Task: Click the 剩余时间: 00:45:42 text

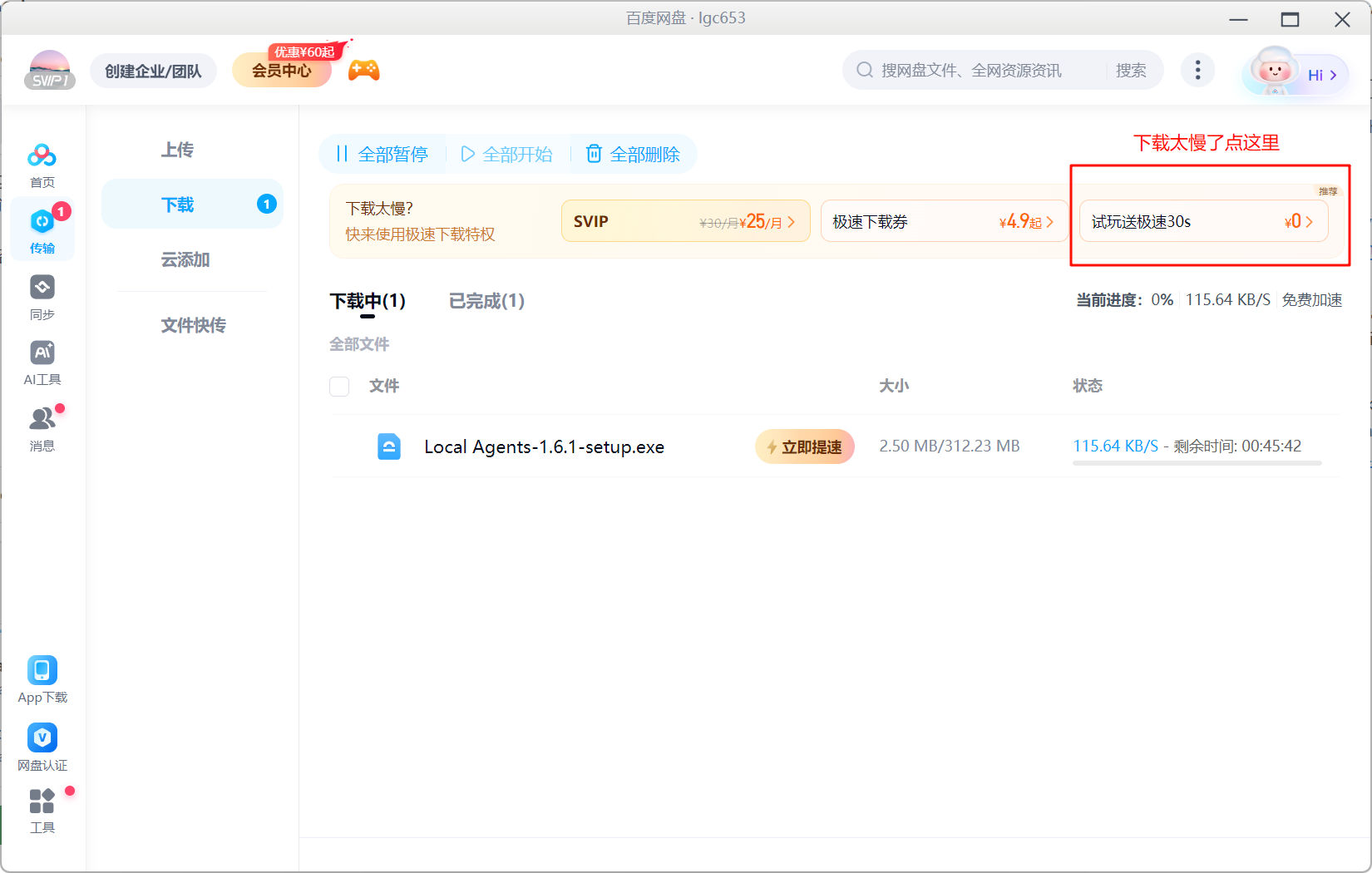Action: click(x=1237, y=446)
